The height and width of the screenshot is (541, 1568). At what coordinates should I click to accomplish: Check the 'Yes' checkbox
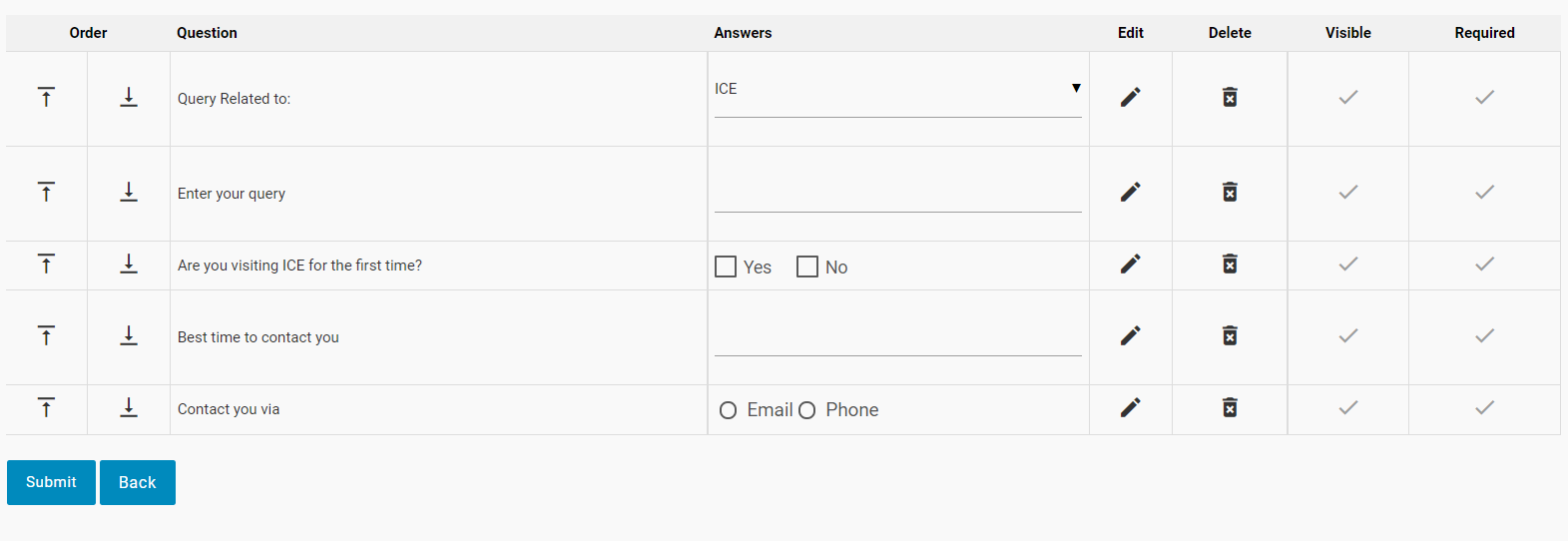pos(726,267)
